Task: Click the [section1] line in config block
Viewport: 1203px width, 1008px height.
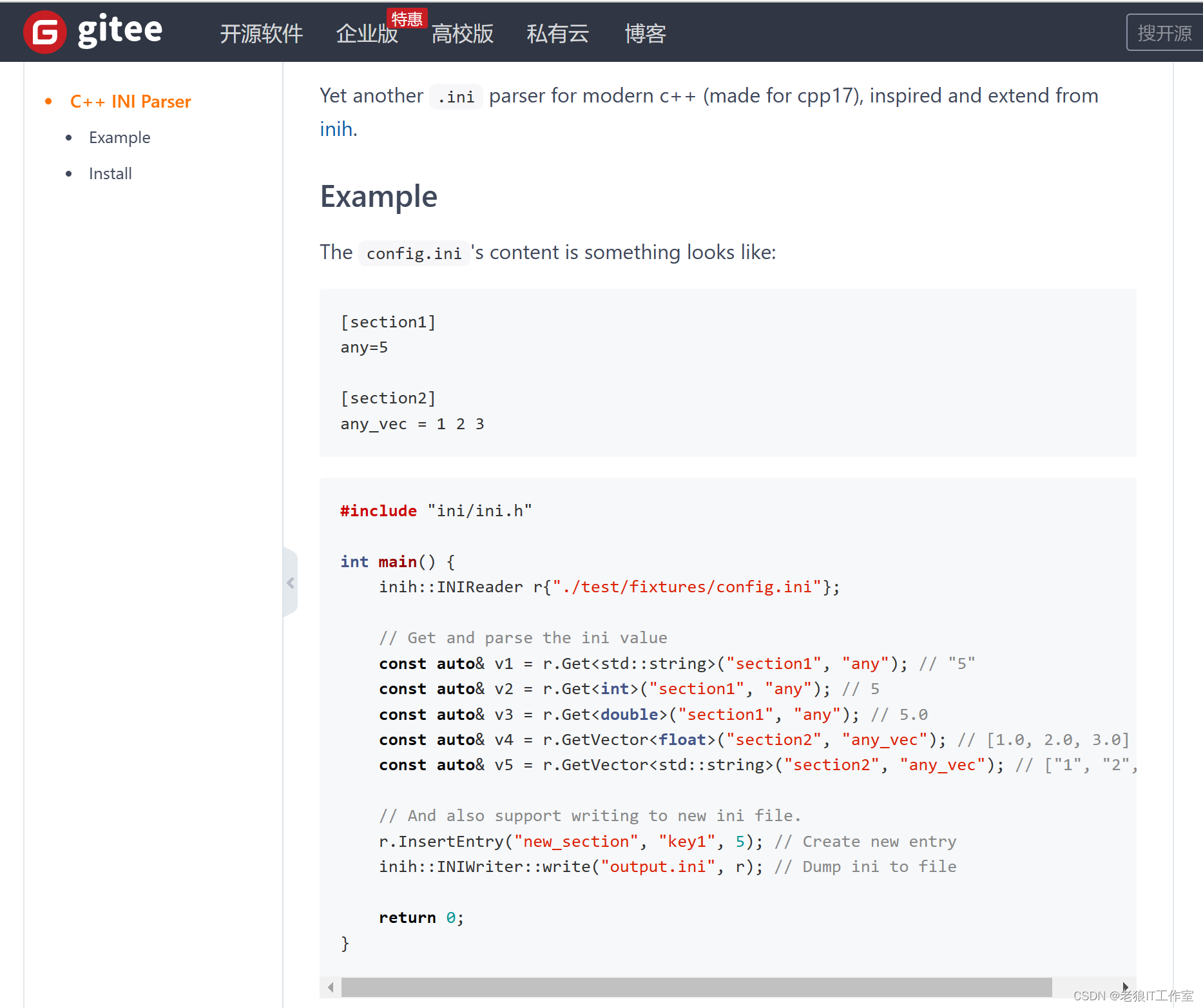Action: click(389, 322)
